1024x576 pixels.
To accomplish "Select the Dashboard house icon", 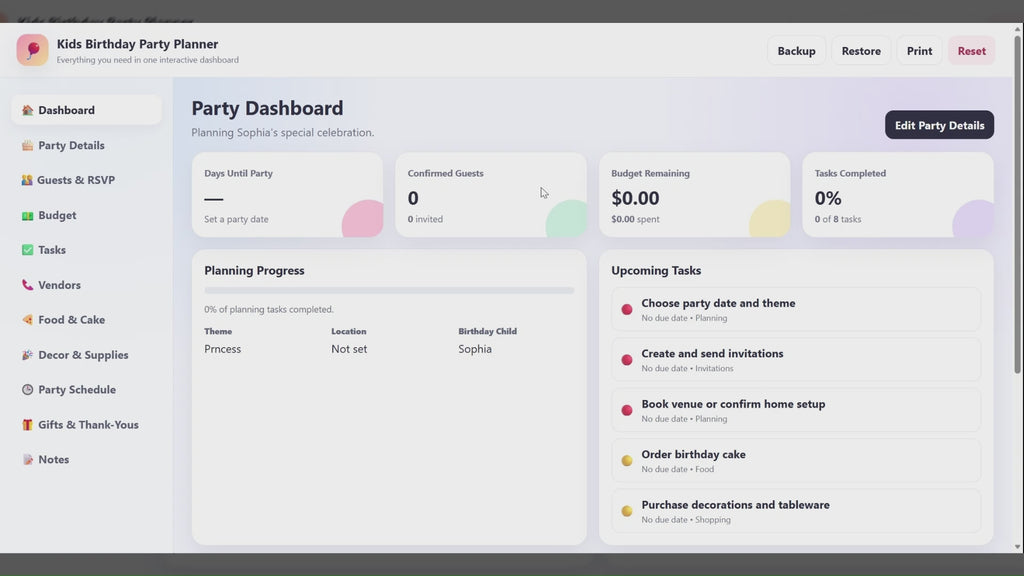I will click(x=27, y=110).
